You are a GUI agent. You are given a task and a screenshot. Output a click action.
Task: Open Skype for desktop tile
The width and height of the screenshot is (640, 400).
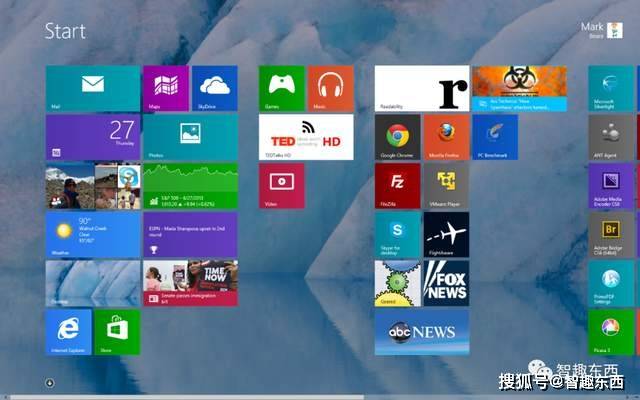(x=398, y=235)
